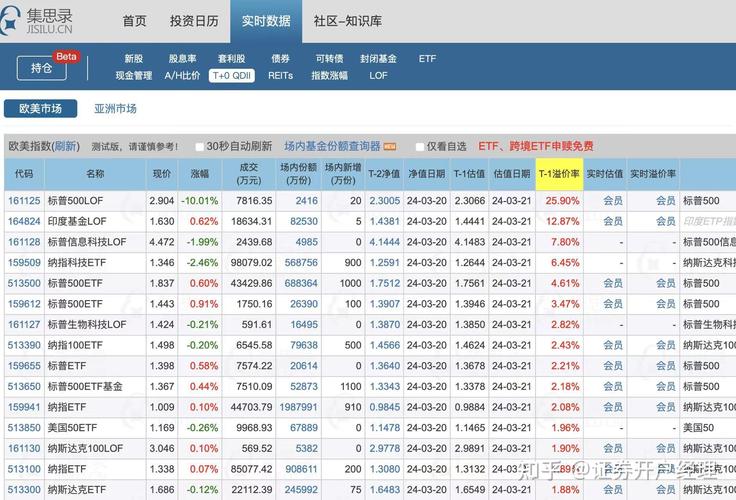736x500 pixels.
Task: Sort by the highlighted T-1溢价率 header
Action: (559, 174)
